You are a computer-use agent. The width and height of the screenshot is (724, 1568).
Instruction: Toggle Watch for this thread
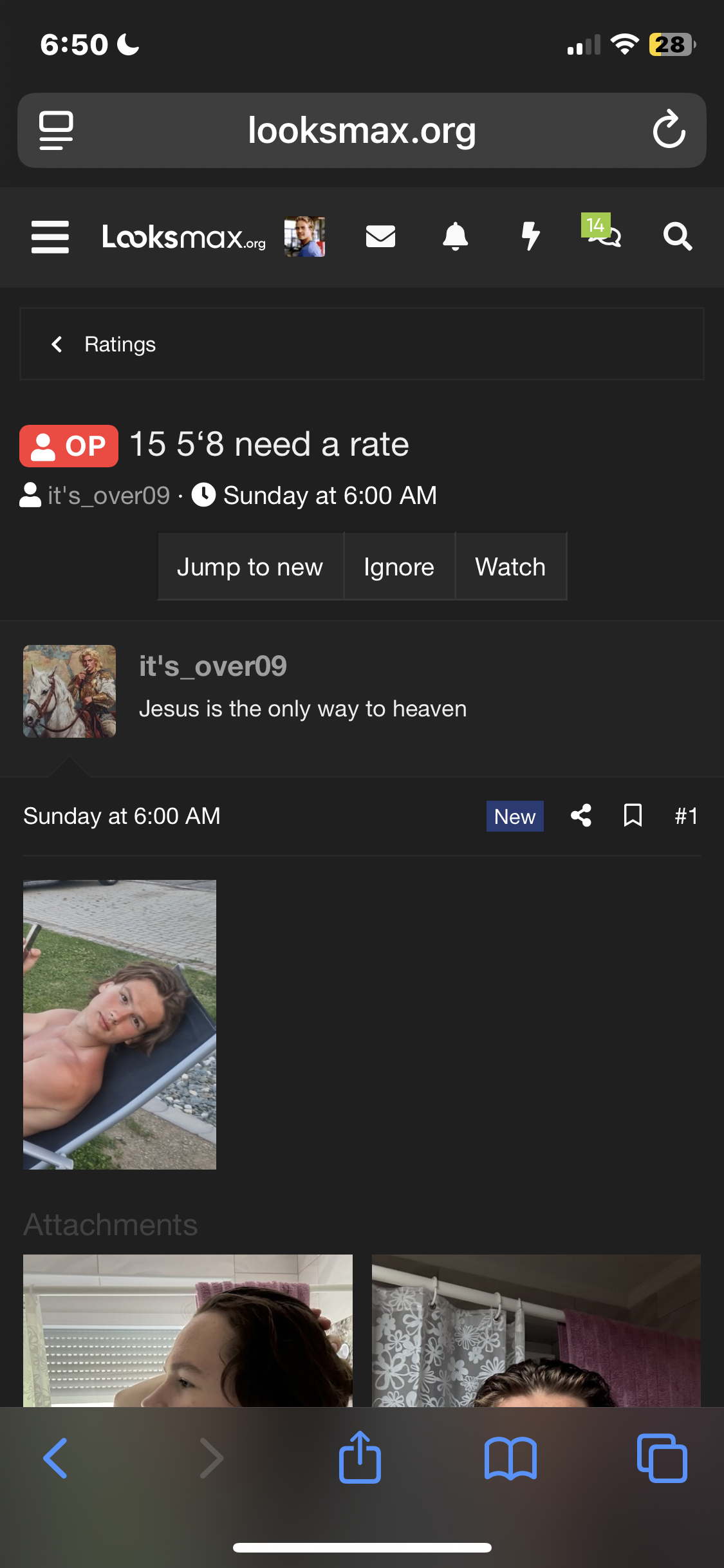click(510, 567)
